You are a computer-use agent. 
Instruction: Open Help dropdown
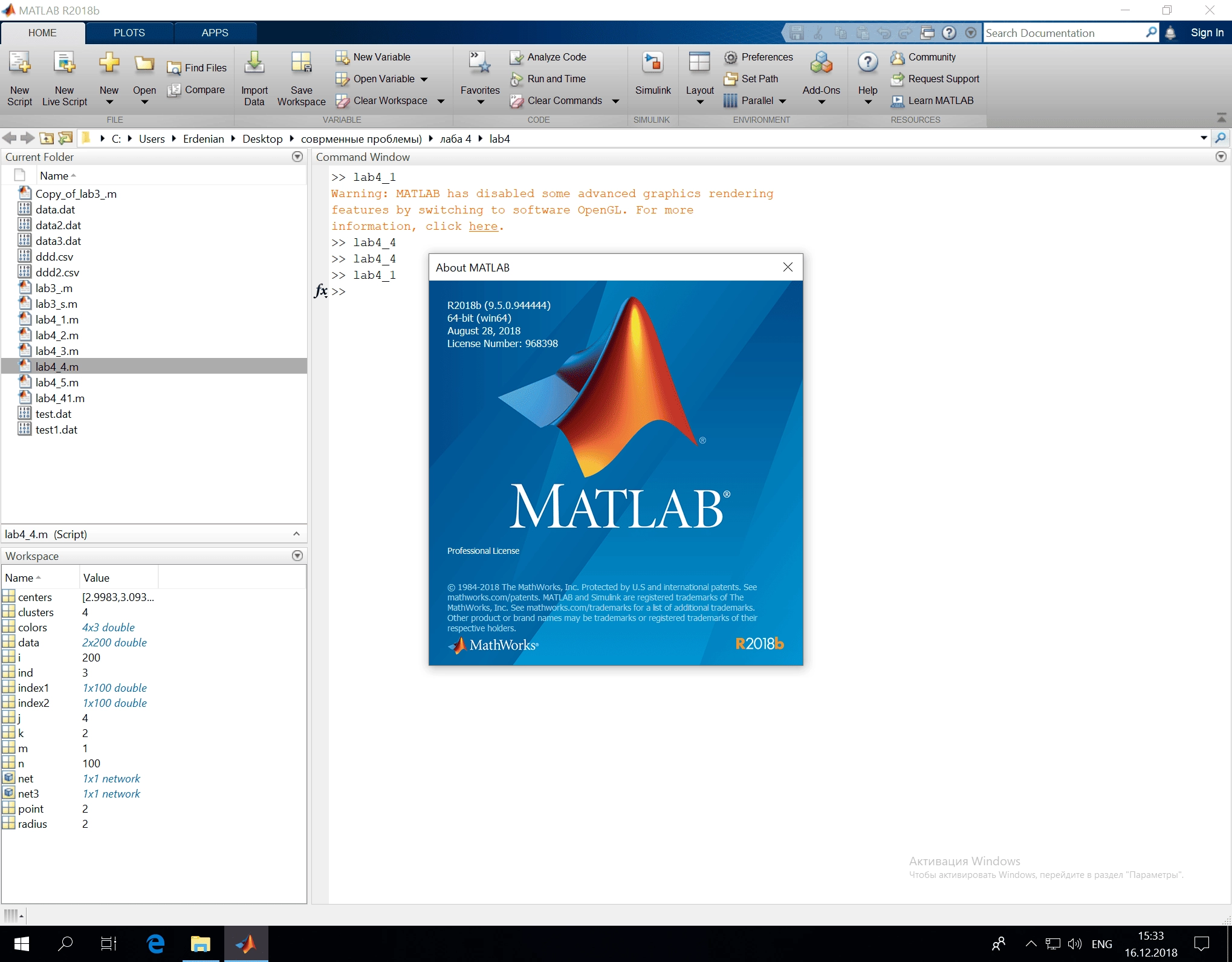click(867, 79)
